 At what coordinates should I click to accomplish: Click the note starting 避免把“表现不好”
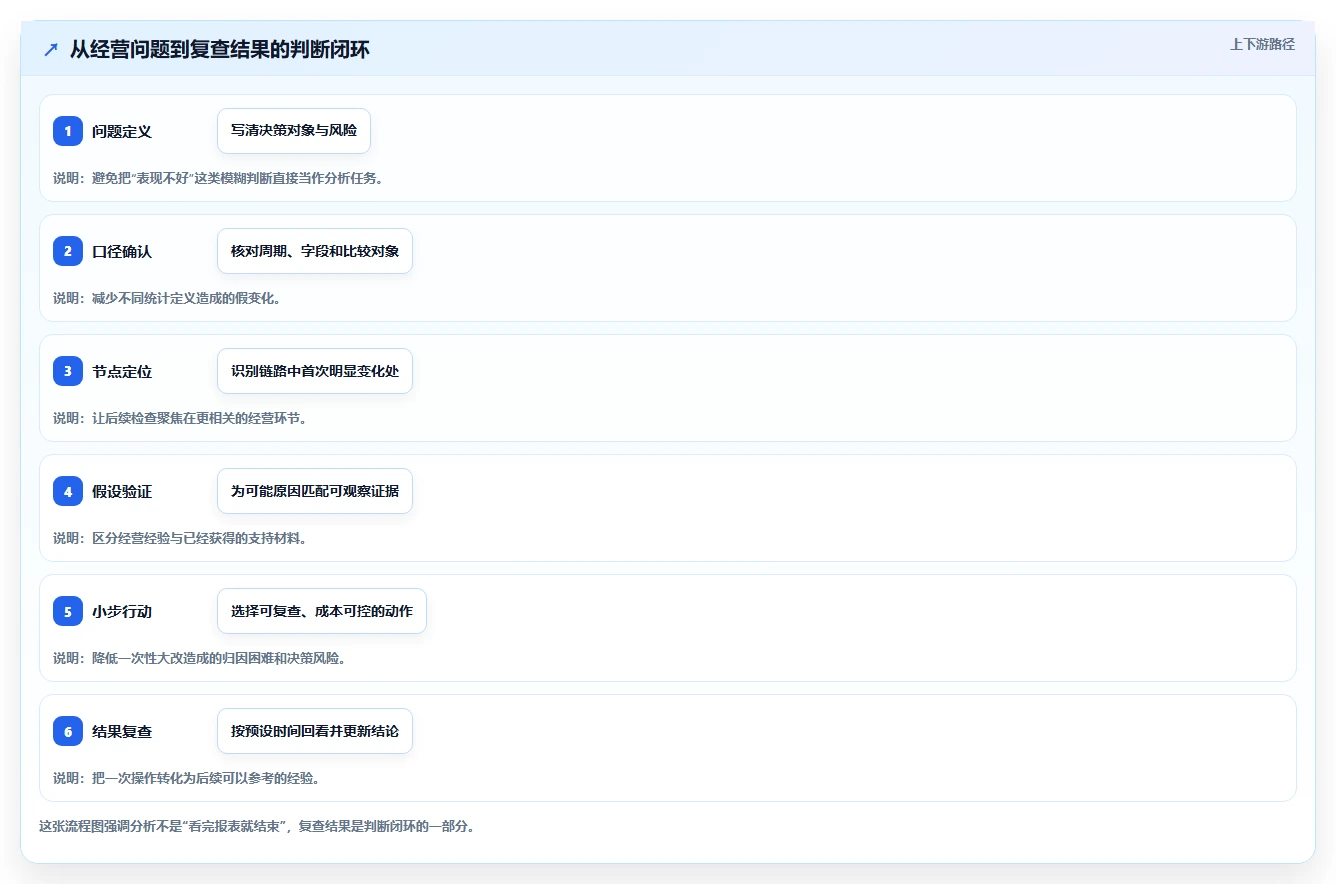pyautogui.click(x=218, y=178)
